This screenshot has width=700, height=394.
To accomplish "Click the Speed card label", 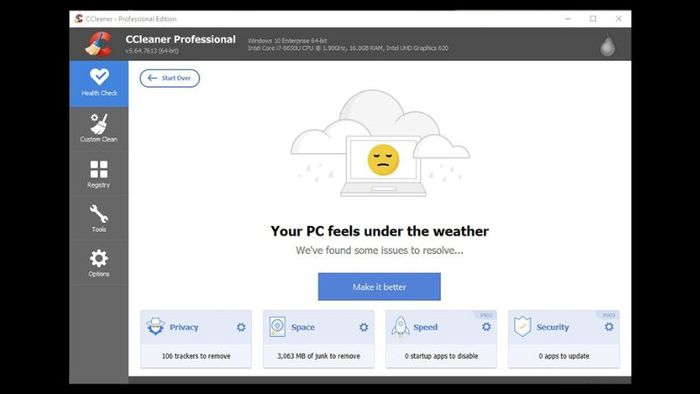I will [425, 327].
